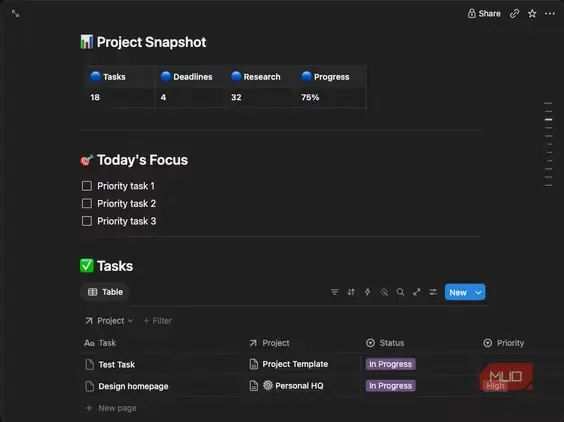Click the Priority column header
The image size is (564, 422).
pyautogui.click(x=504, y=343)
